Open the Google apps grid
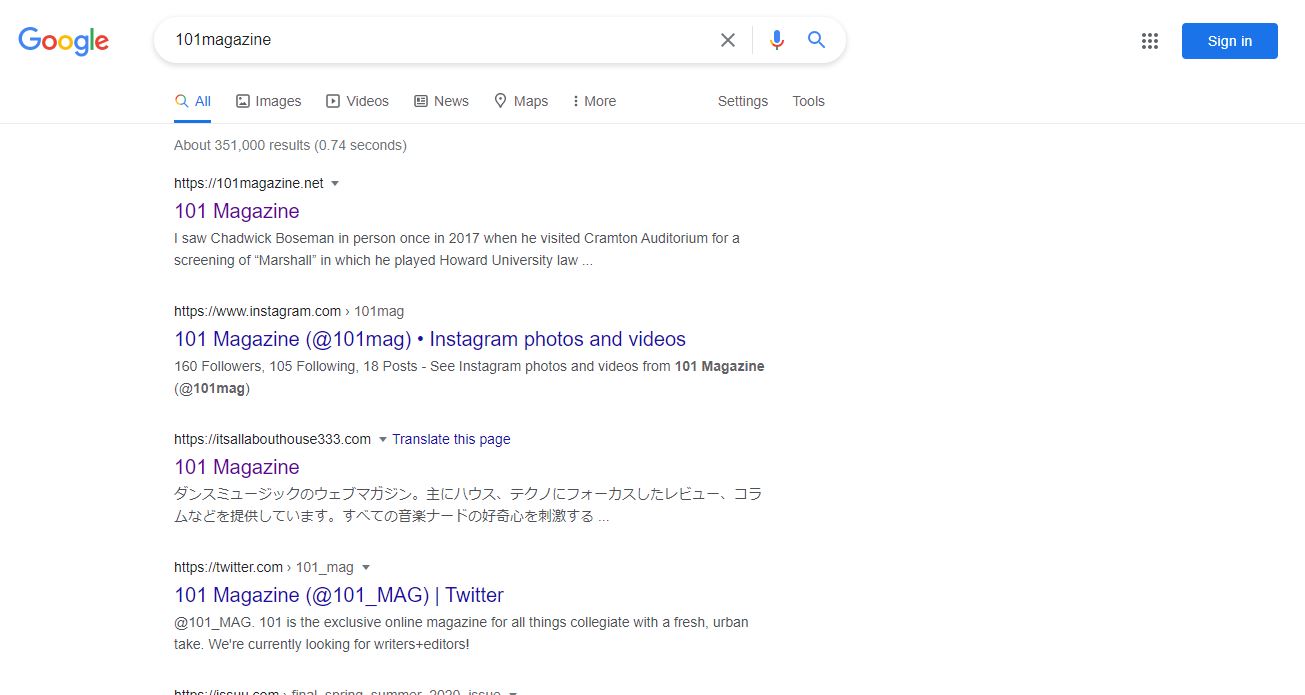This screenshot has width=1305, height=695. (x=1150, y=41)
